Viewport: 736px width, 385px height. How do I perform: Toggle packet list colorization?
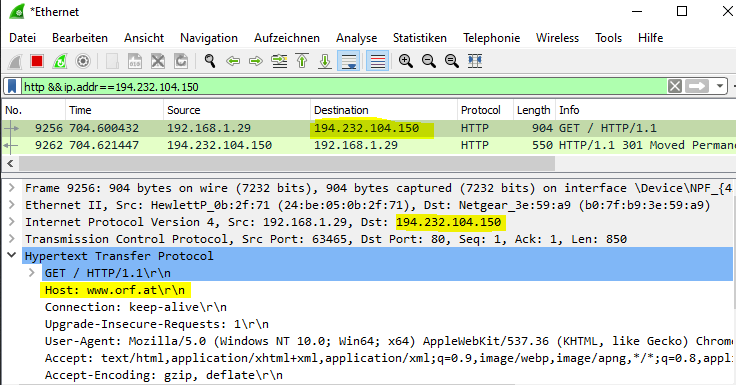click(377, 62)
